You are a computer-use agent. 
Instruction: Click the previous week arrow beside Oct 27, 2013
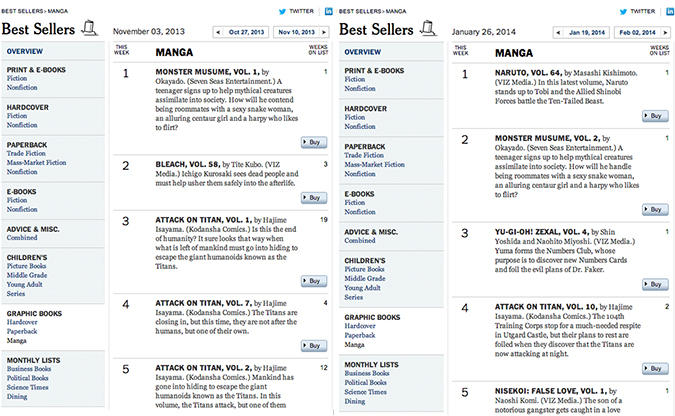tap(218, 32)
